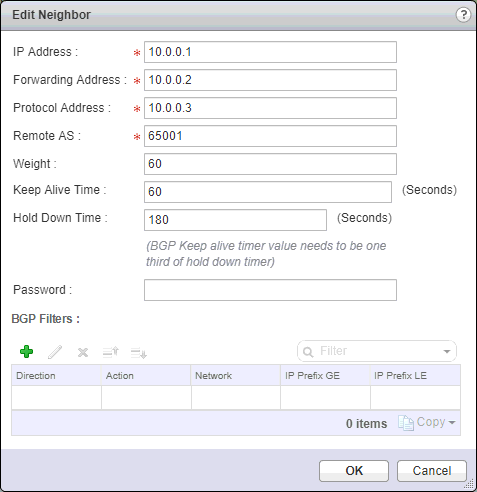Click OK to save neighbor
The image size is (477, 492).
click(x=354, y=471)
